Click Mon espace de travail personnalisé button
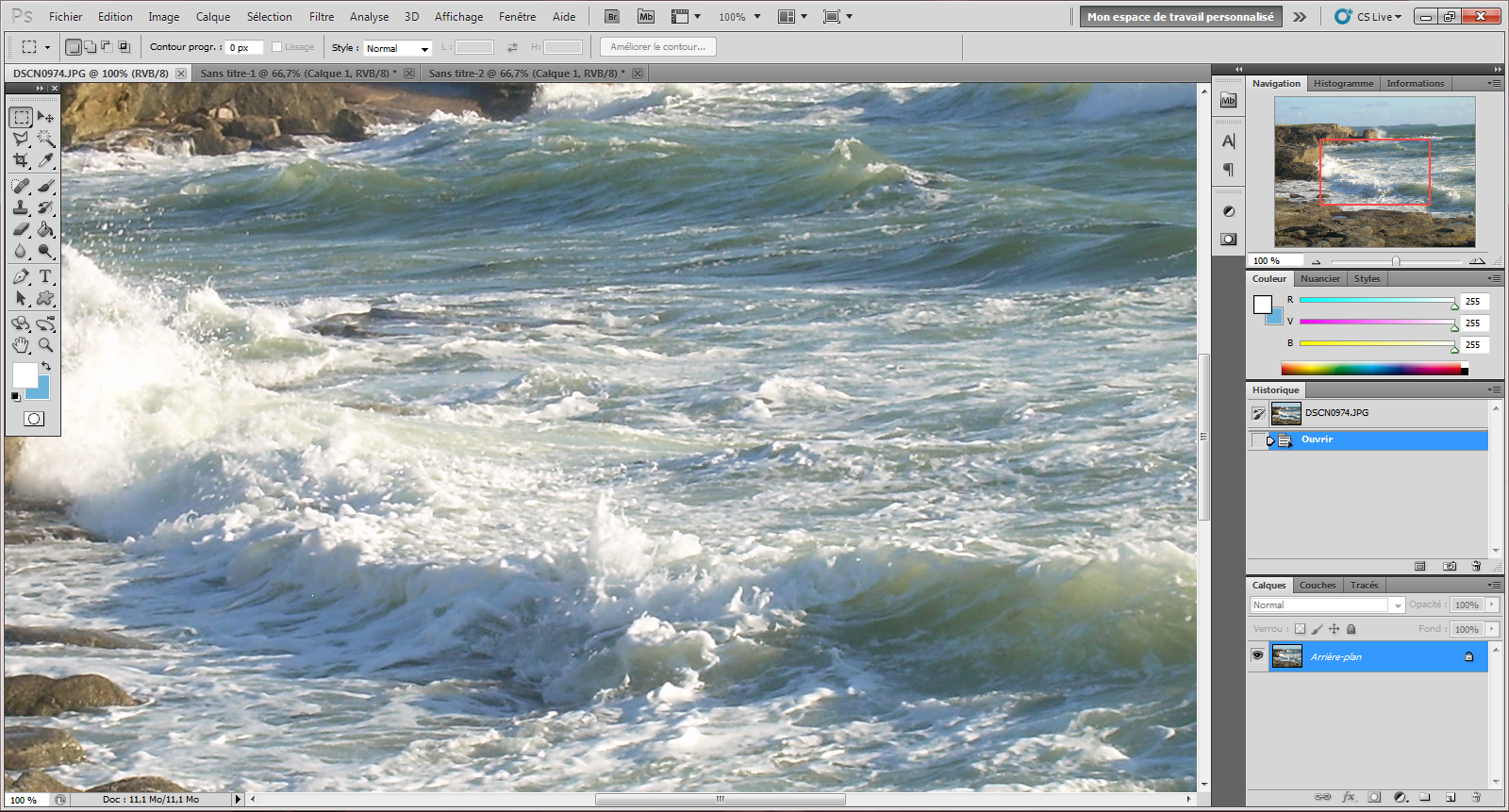Viewport: 1509px width, 812px height. tap(1180, 17)
